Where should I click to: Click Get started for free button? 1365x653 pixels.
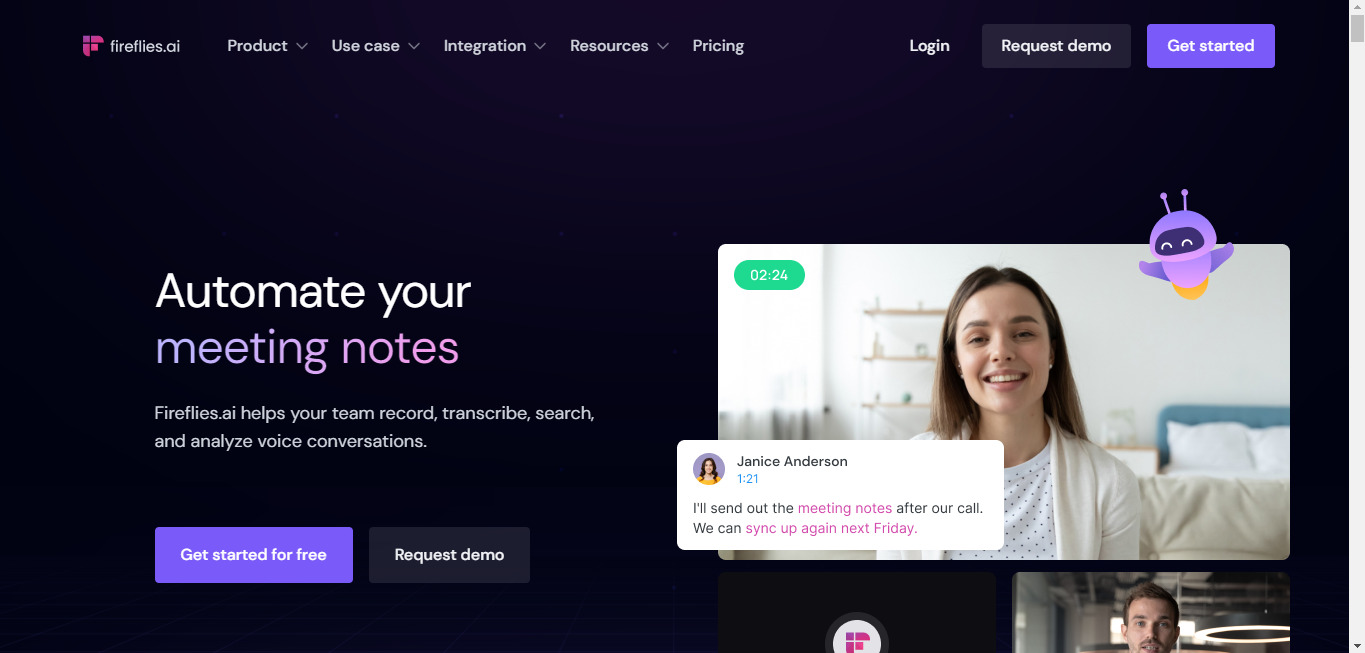coord(254,555)
